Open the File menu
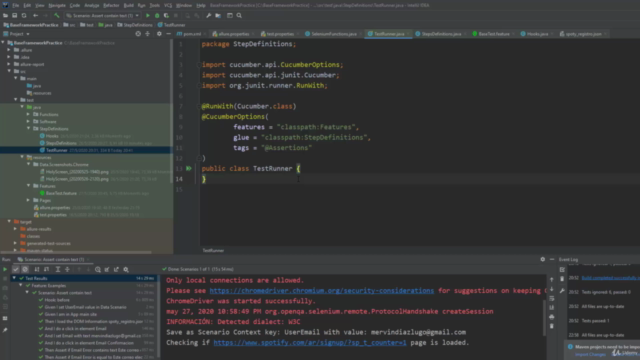The image size is (640, 360). point(16,5)
